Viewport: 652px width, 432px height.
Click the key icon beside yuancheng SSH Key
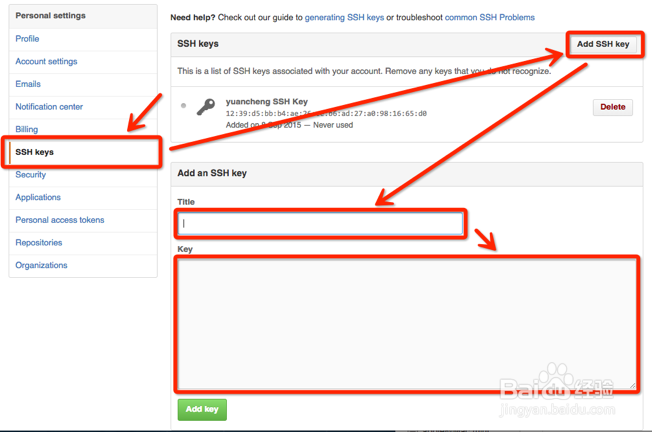point(206,107)
